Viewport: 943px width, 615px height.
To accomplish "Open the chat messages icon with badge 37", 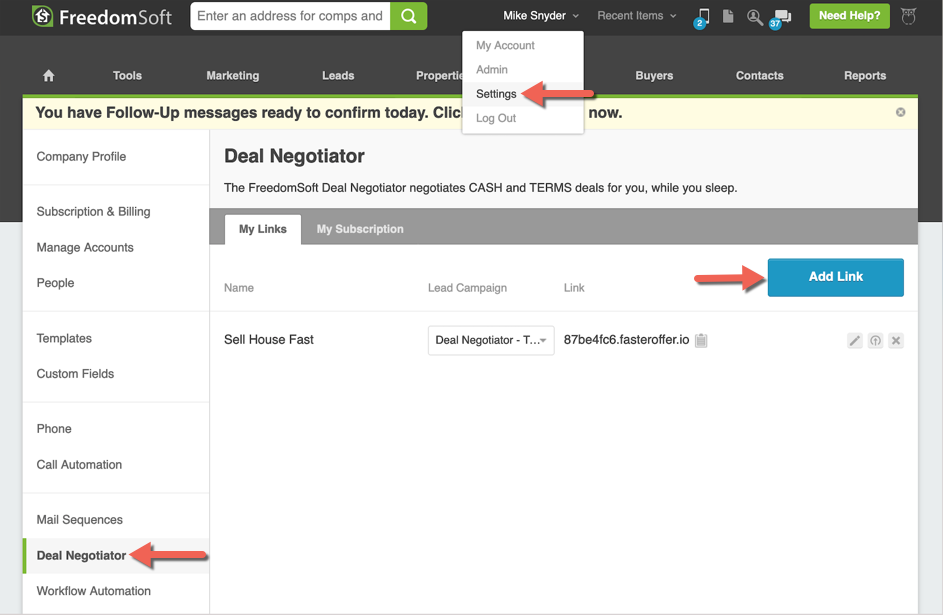I will click(781, 18).
